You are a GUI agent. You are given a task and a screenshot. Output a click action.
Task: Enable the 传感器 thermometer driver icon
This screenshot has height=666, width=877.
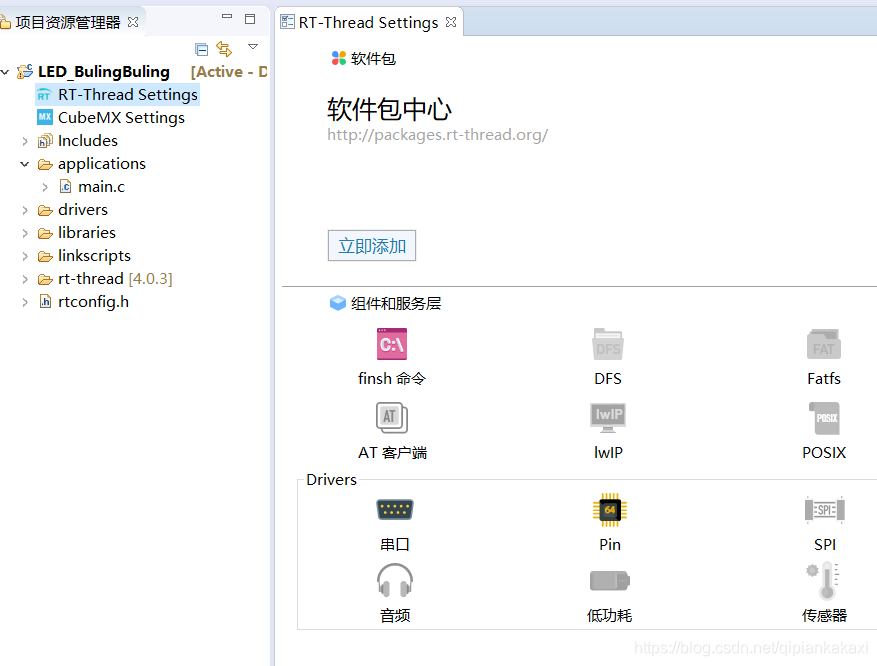(823, 580)
